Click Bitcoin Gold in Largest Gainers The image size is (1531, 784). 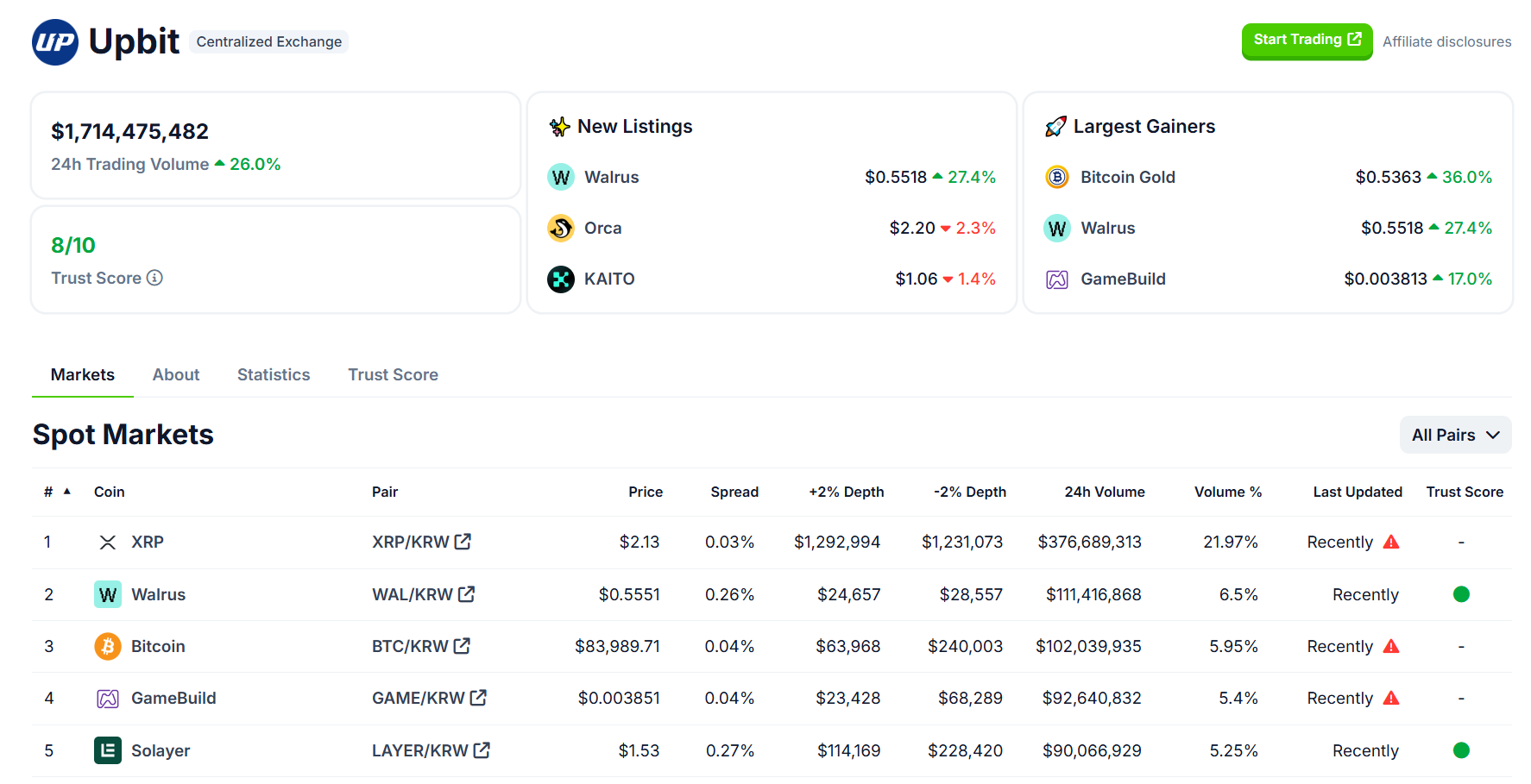click(x=1128, y=177)
